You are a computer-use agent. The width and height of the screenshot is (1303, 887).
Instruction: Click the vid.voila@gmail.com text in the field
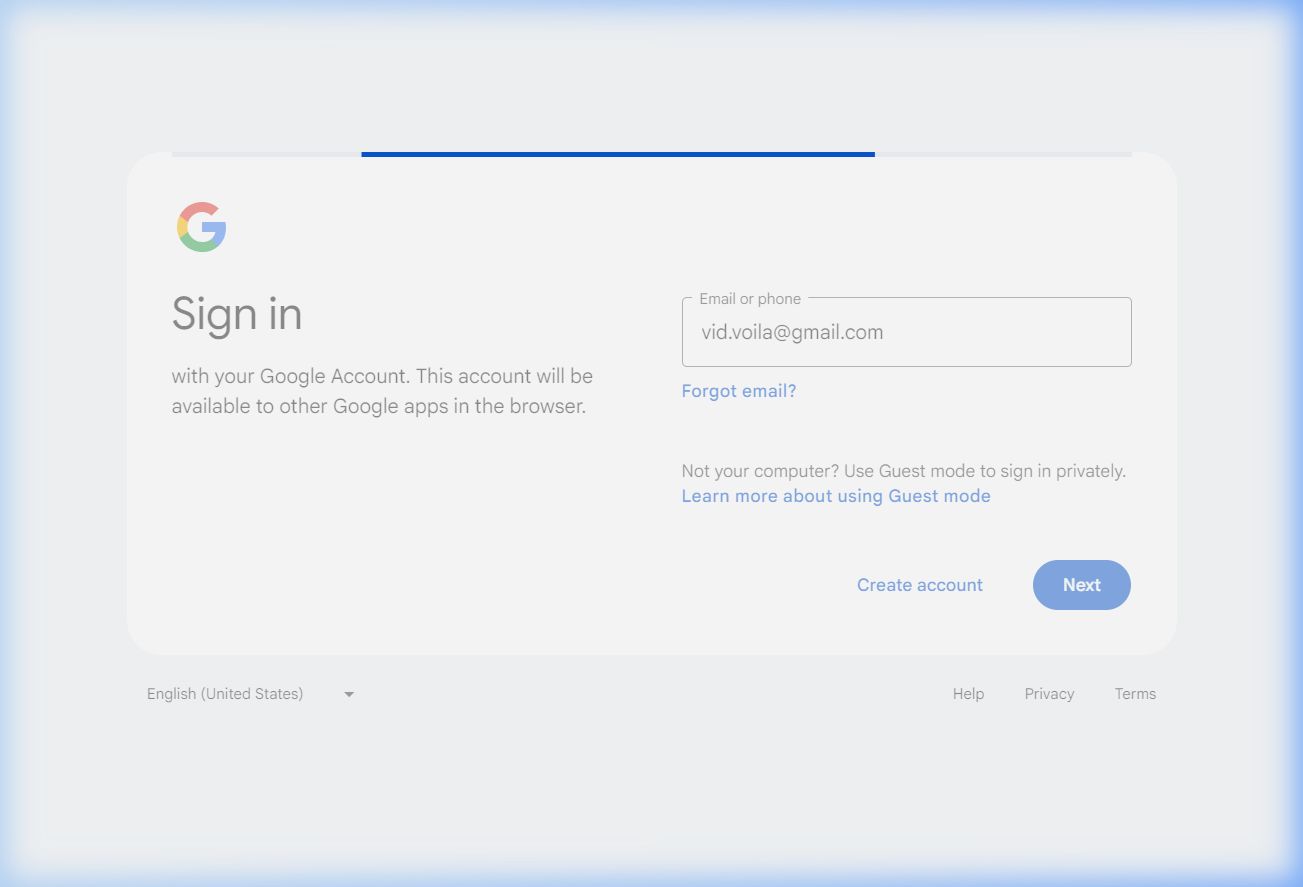click(x=792, y=333)
